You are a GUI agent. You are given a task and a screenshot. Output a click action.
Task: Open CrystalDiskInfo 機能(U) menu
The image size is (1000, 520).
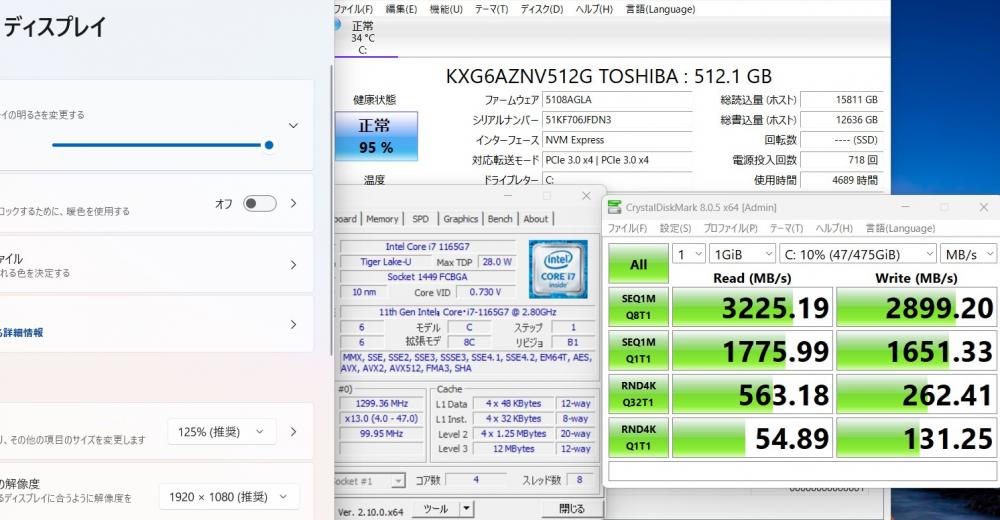446,9
